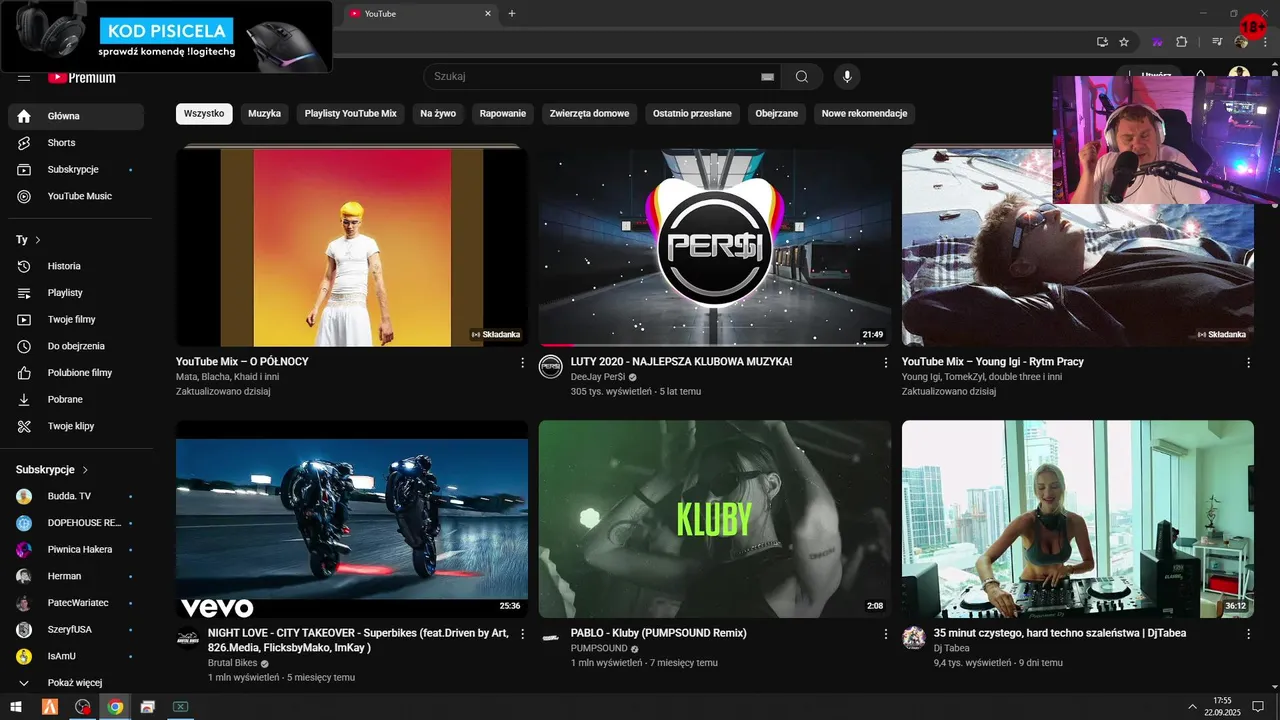Open Chrome media controls icon
1280x720 pixels.
point(1217,42)
